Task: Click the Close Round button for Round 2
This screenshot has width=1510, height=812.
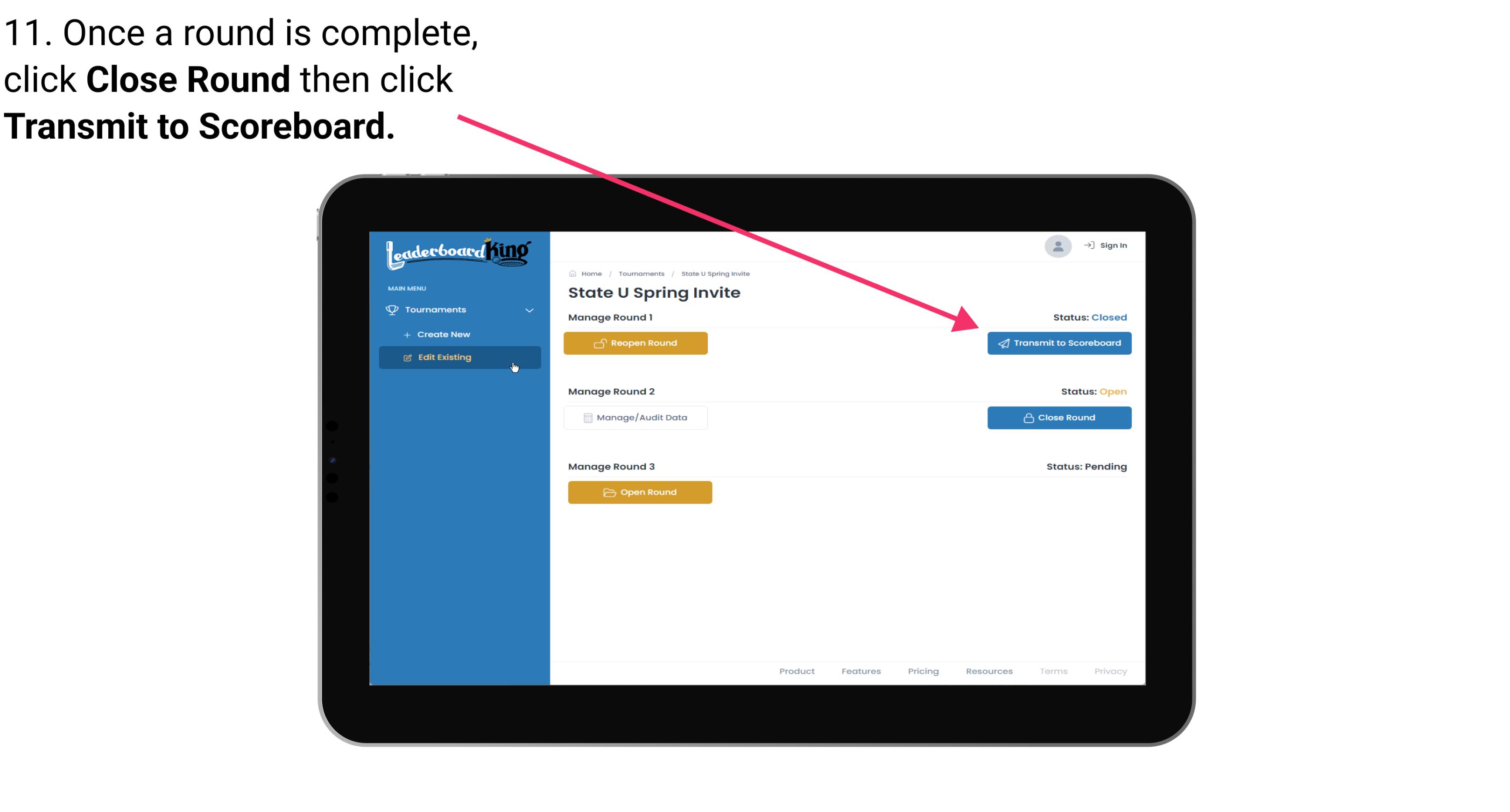Action: 1059,417
